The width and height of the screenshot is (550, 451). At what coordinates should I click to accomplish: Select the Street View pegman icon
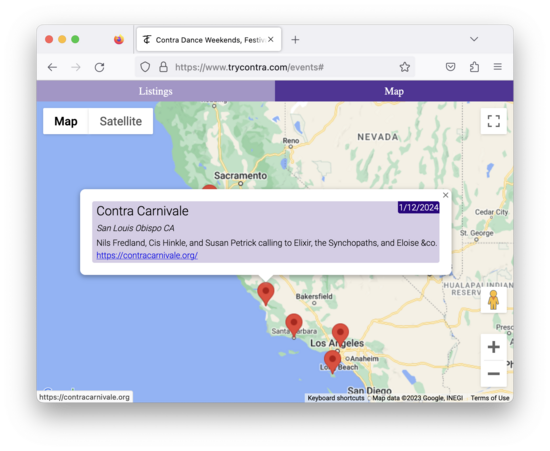click(x=493, y=300)
